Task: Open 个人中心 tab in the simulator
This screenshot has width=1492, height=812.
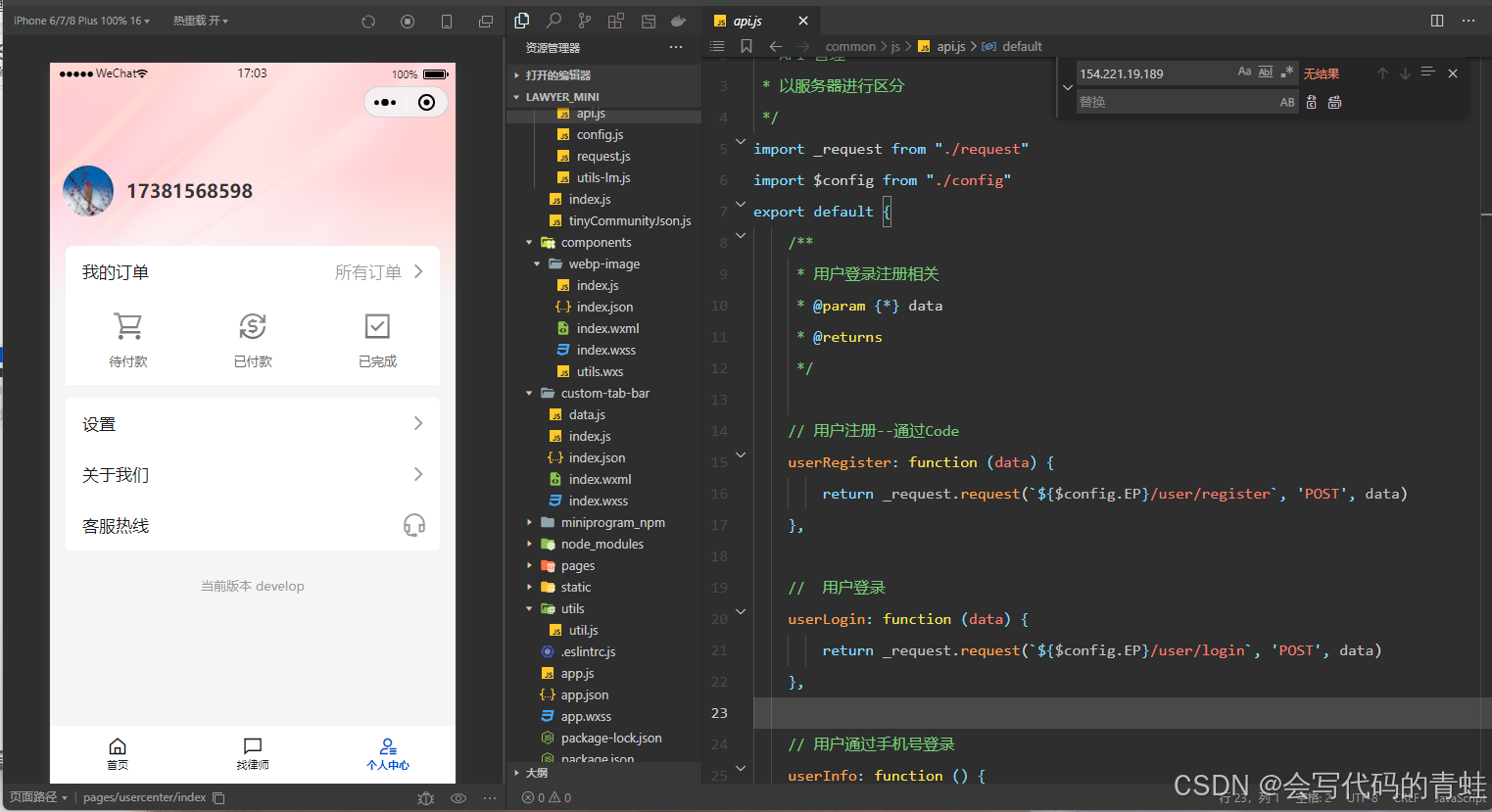Action: pos(388,754)
